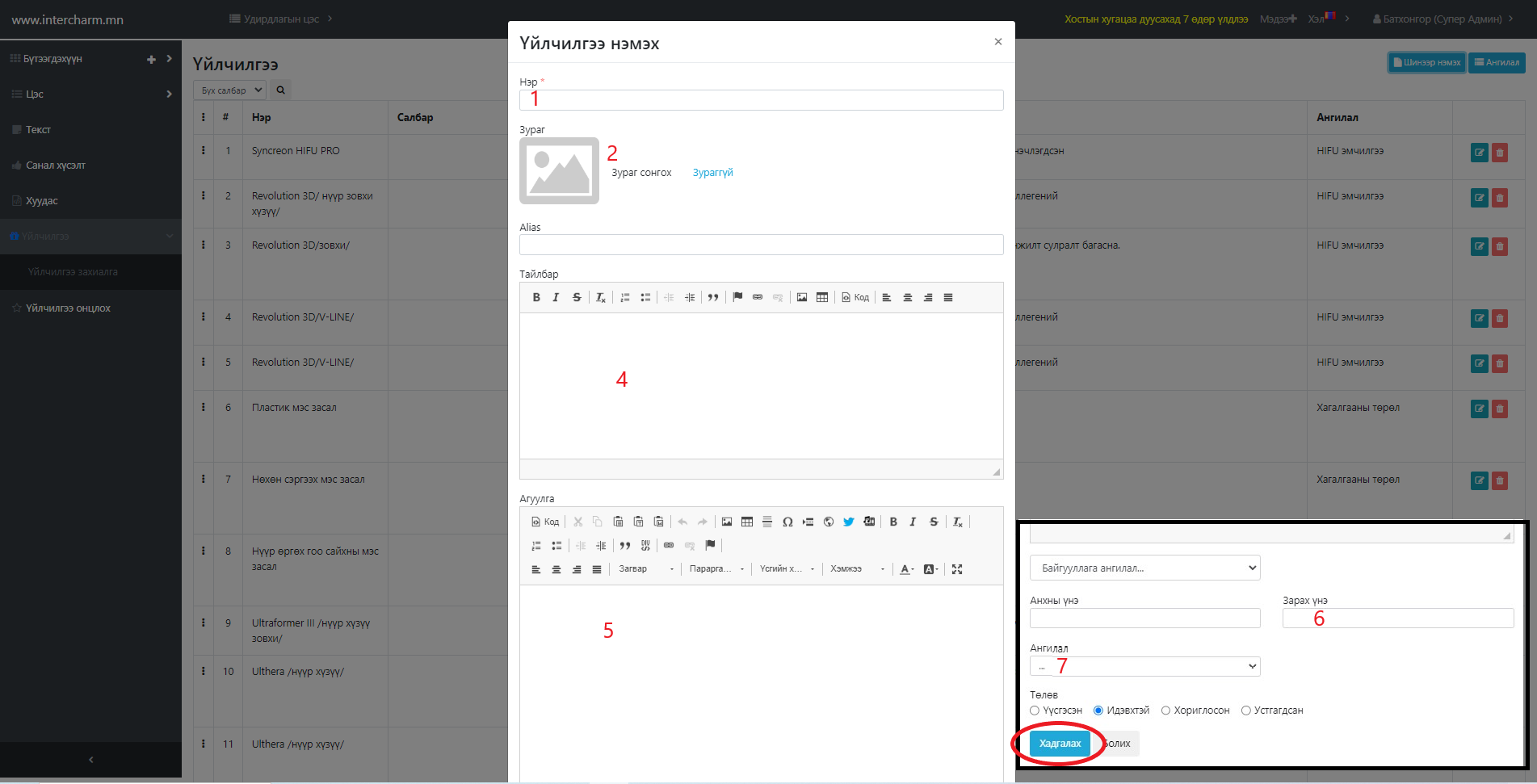Screen dimensions: 1537x784
Task: Open Үйлчилгээ онцлох in the sidebar
Action: [68, 308]
